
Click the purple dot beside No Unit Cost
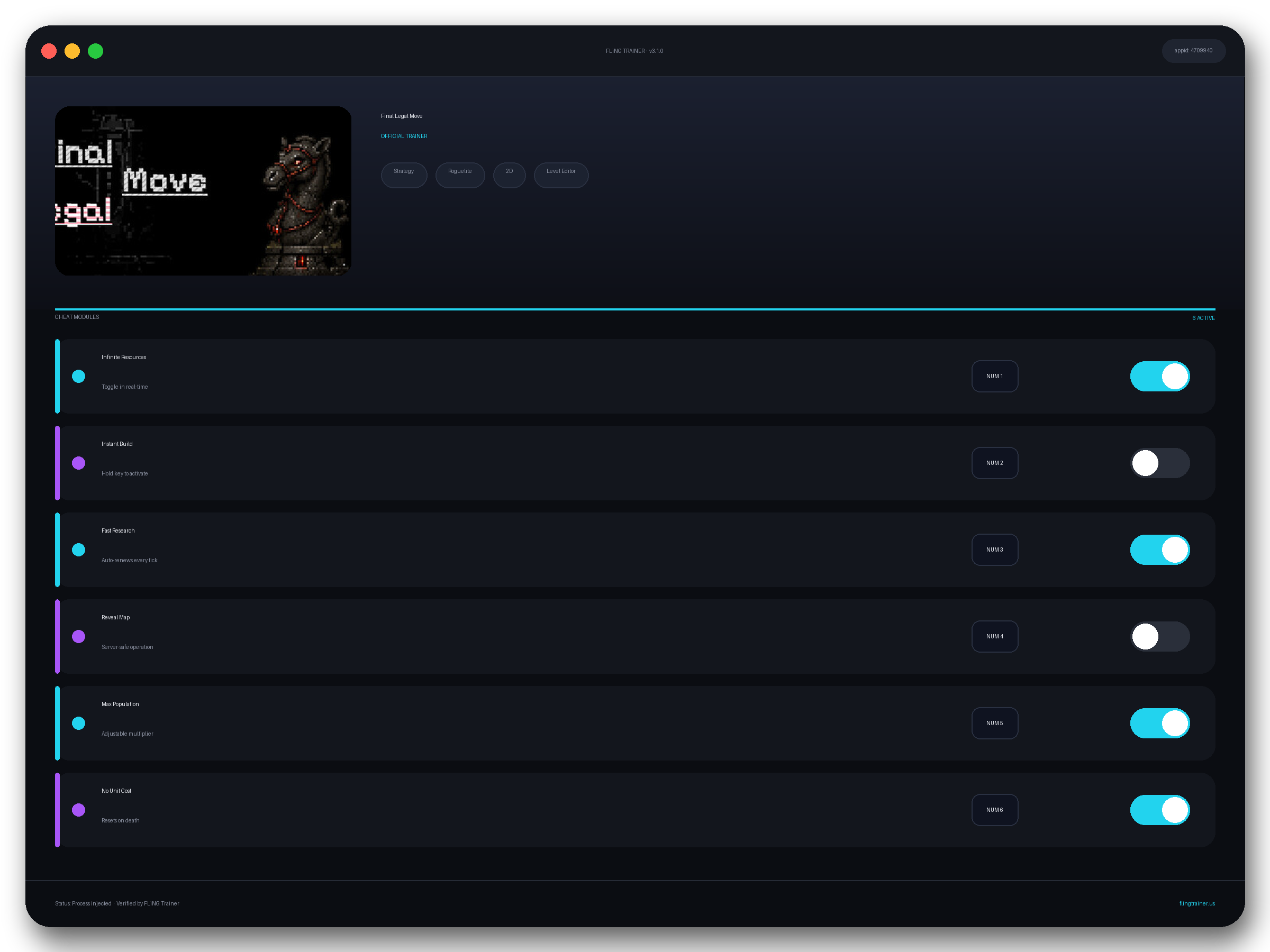tap(79, 810)
